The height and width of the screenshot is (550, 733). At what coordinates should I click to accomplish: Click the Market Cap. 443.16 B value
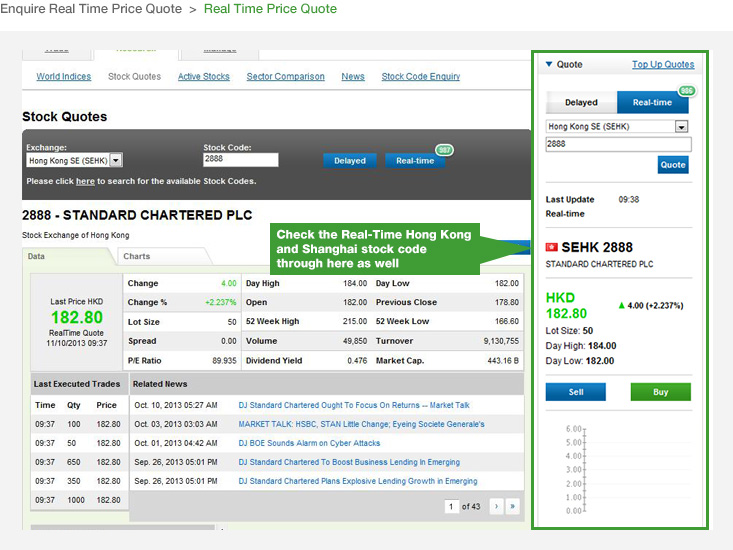click(503, 361)
